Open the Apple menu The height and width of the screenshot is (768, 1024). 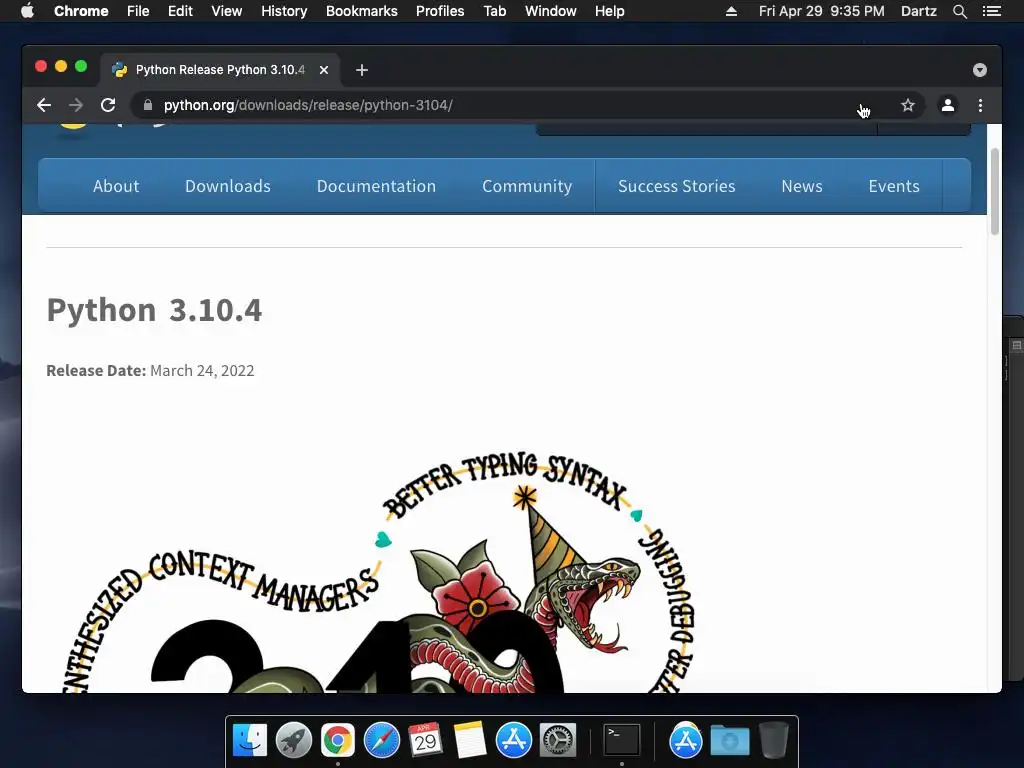coord(27,11)
